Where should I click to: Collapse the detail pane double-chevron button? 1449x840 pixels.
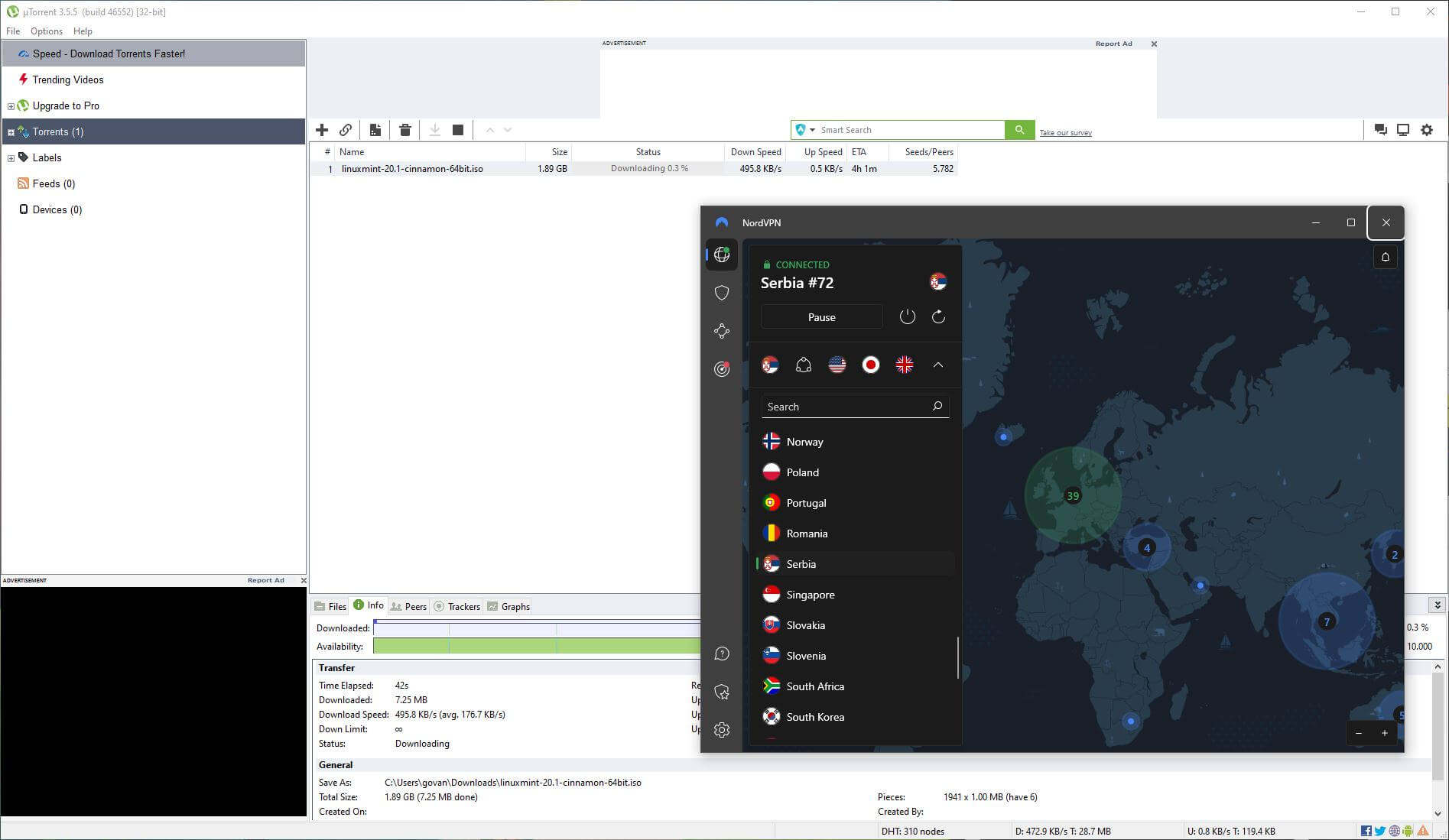coord(1438,605)
